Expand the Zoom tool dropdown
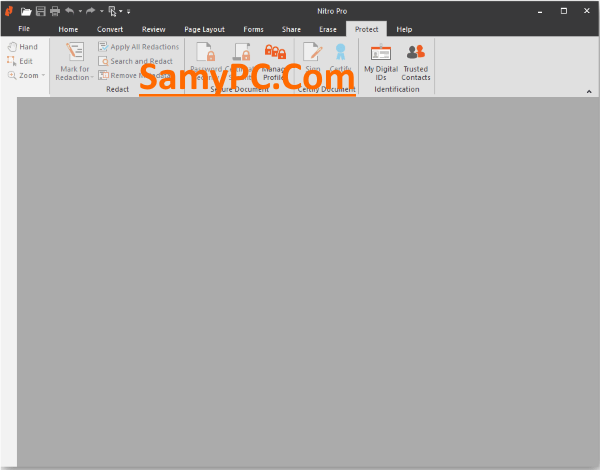 pos(43,75)
